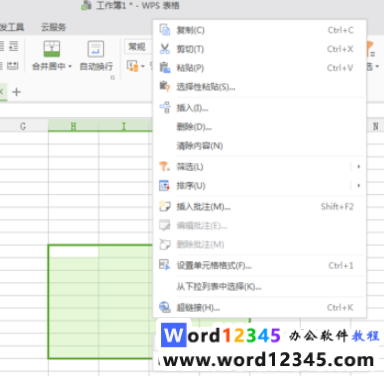
Task: Click the funnel filter icon
Action: click(x=164, y=166)
